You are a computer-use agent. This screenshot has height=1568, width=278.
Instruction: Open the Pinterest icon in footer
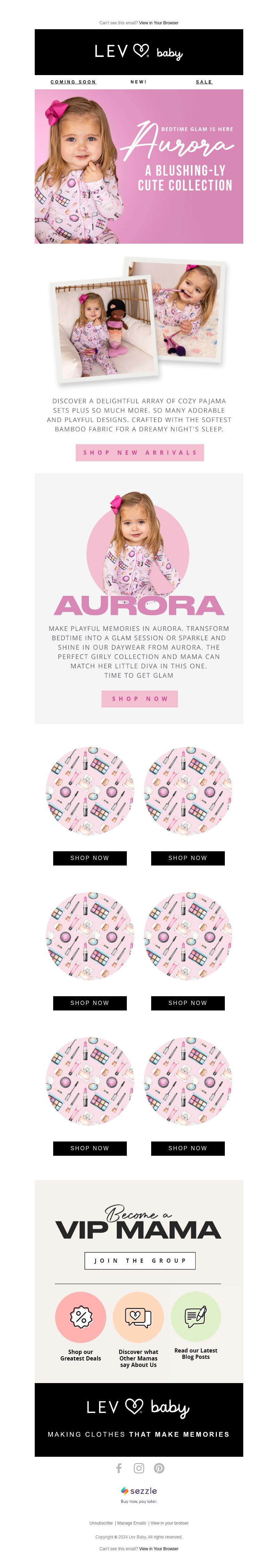pos(159,1468)
